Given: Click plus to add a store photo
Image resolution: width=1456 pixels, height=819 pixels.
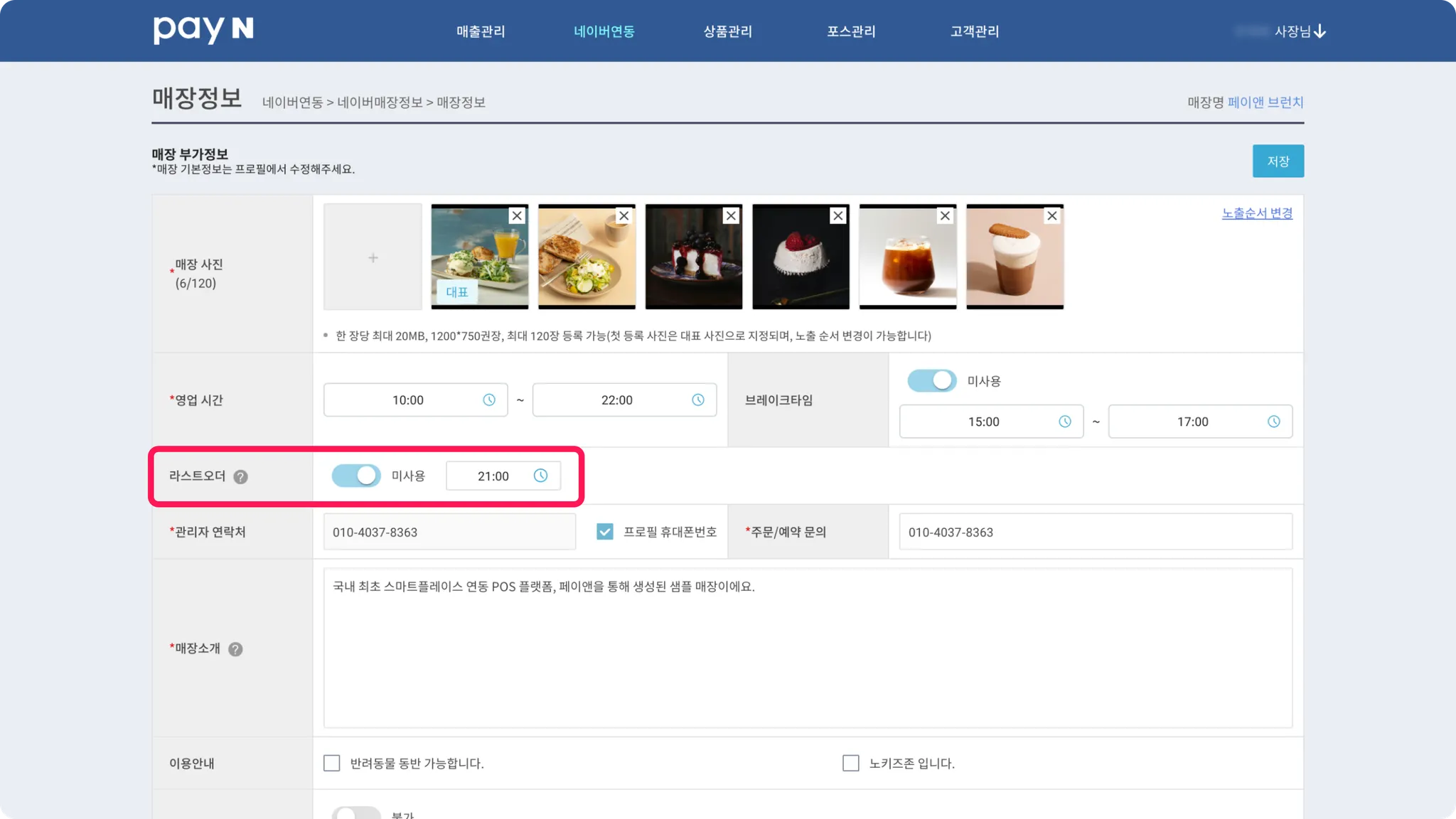Looking at the screenshot, I should 373,257.
